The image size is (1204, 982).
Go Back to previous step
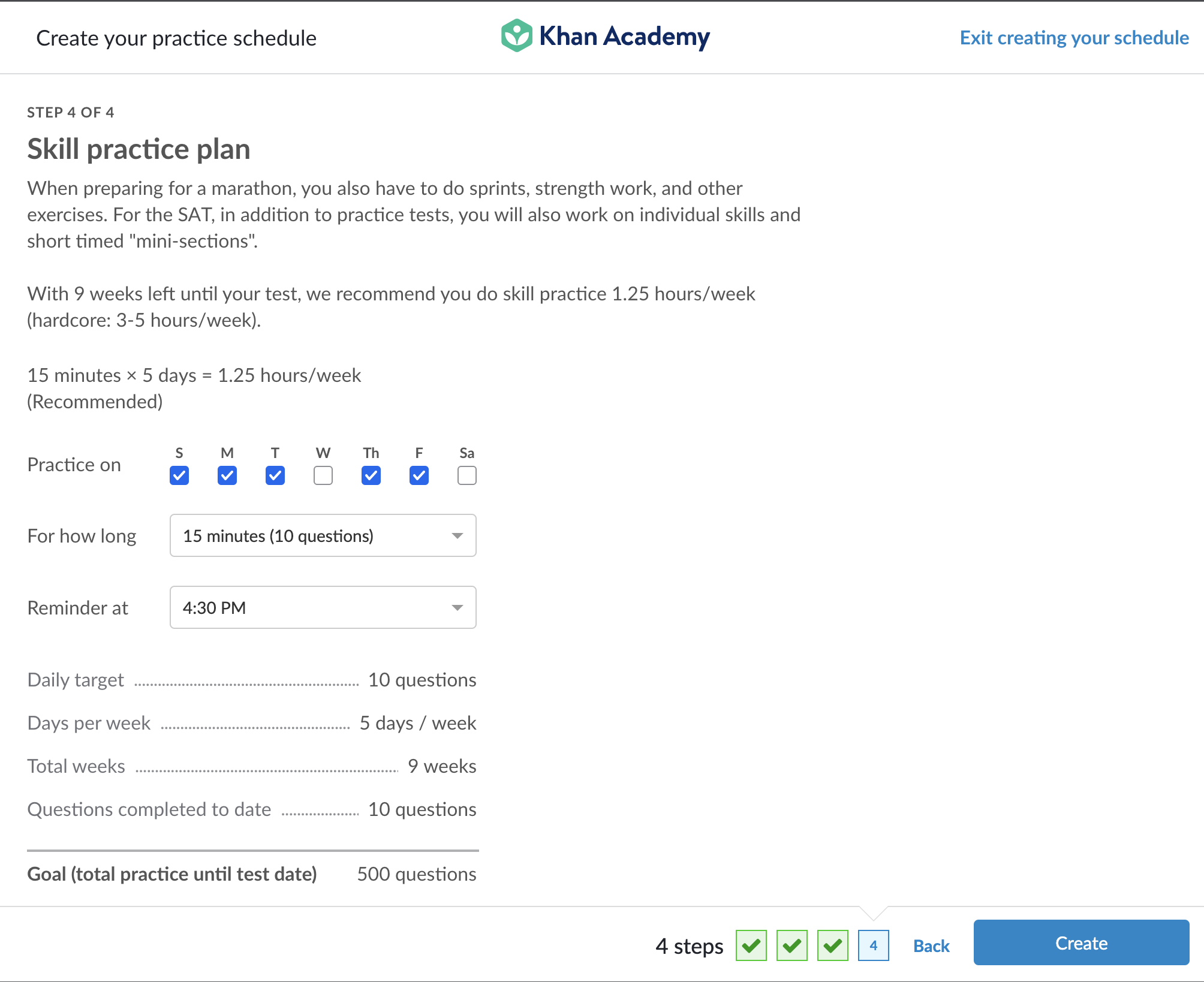click(x=931, y=946)
